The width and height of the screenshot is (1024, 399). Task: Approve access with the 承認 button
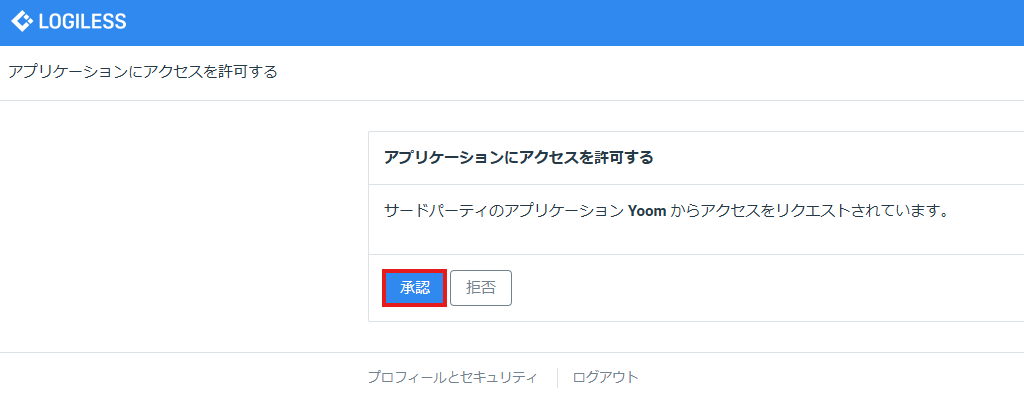(415, 288)
